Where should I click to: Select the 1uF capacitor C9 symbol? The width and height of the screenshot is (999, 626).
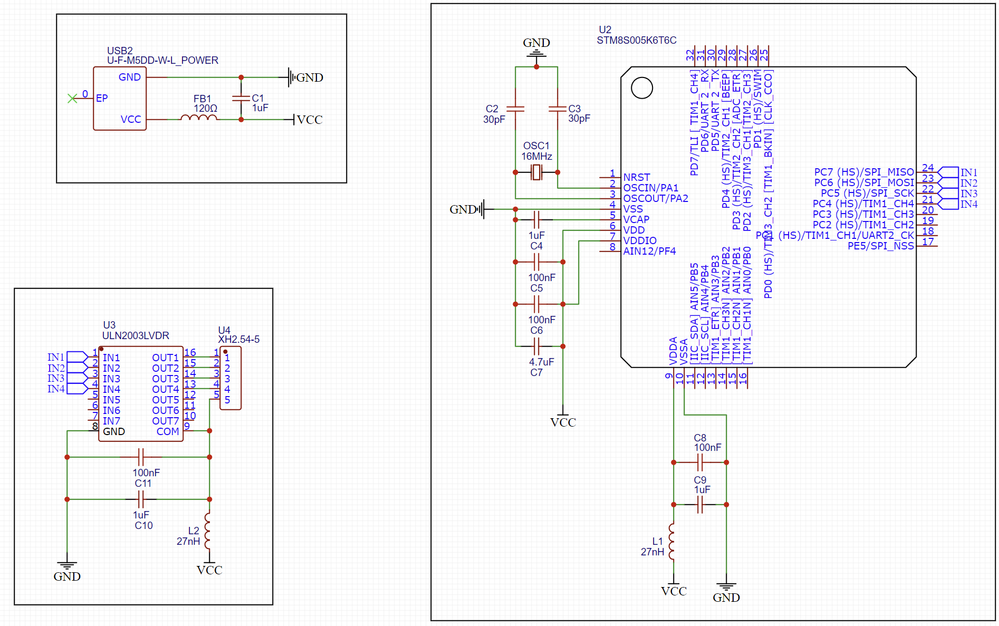click(x=700, y=505)
